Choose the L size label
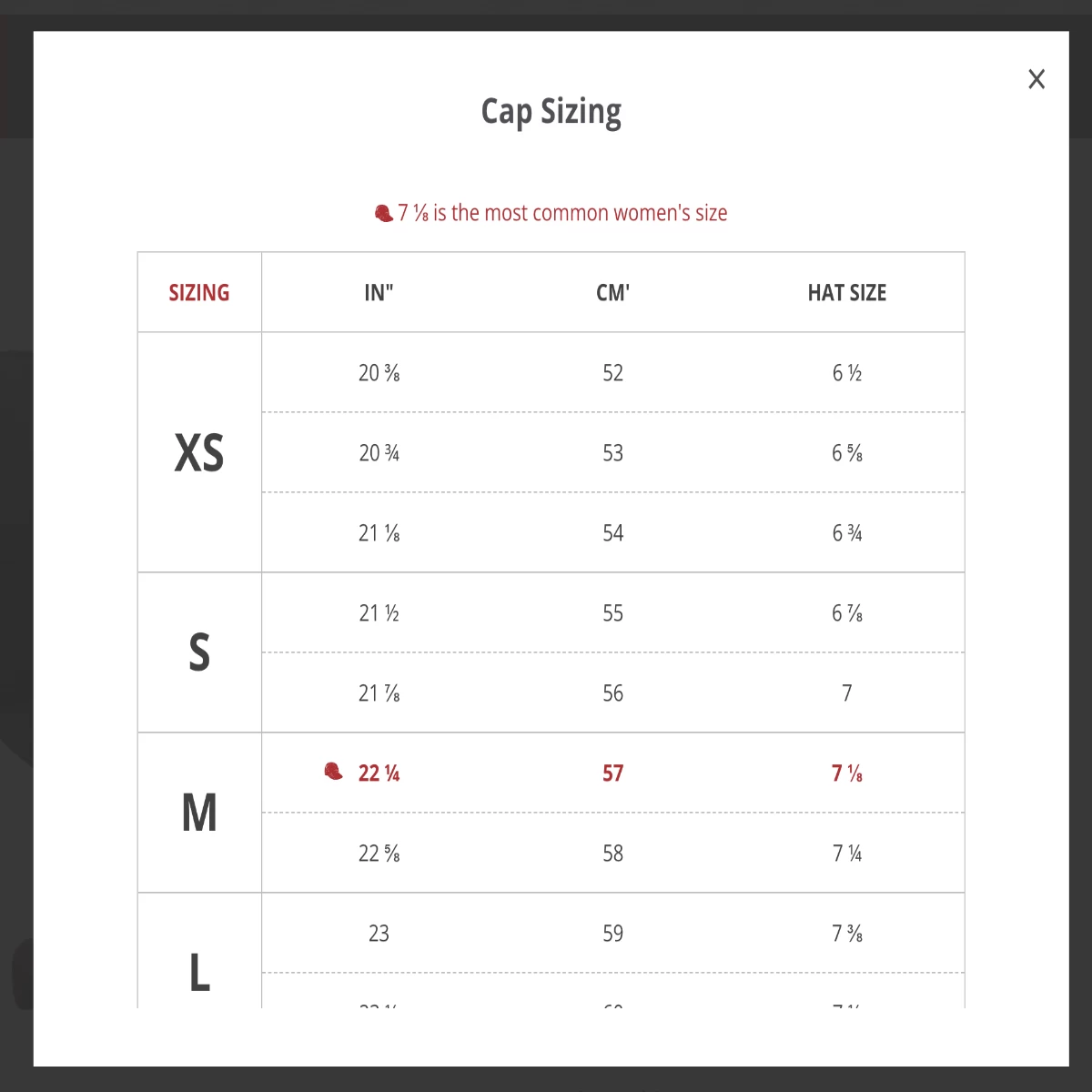This screenshot has width=1092, height=1092. pyautogui.click(x=199, y=972)
